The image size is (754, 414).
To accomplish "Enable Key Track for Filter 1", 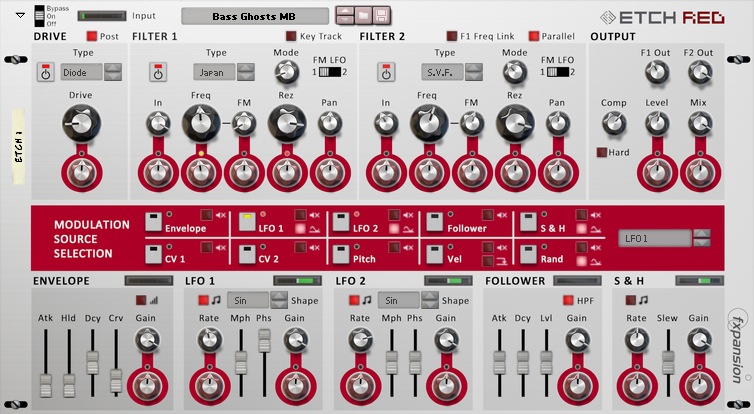I will 291,36.
